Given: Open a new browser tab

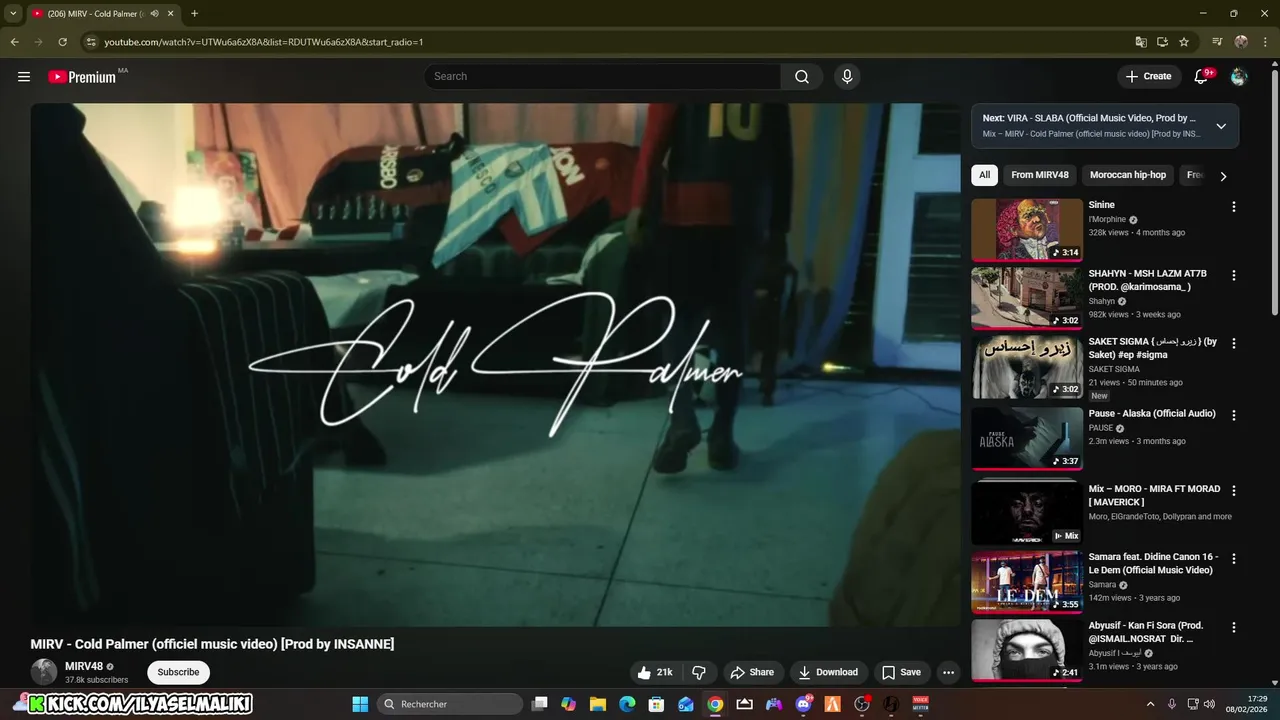Looking at the screenshot, I should point(194,14).
